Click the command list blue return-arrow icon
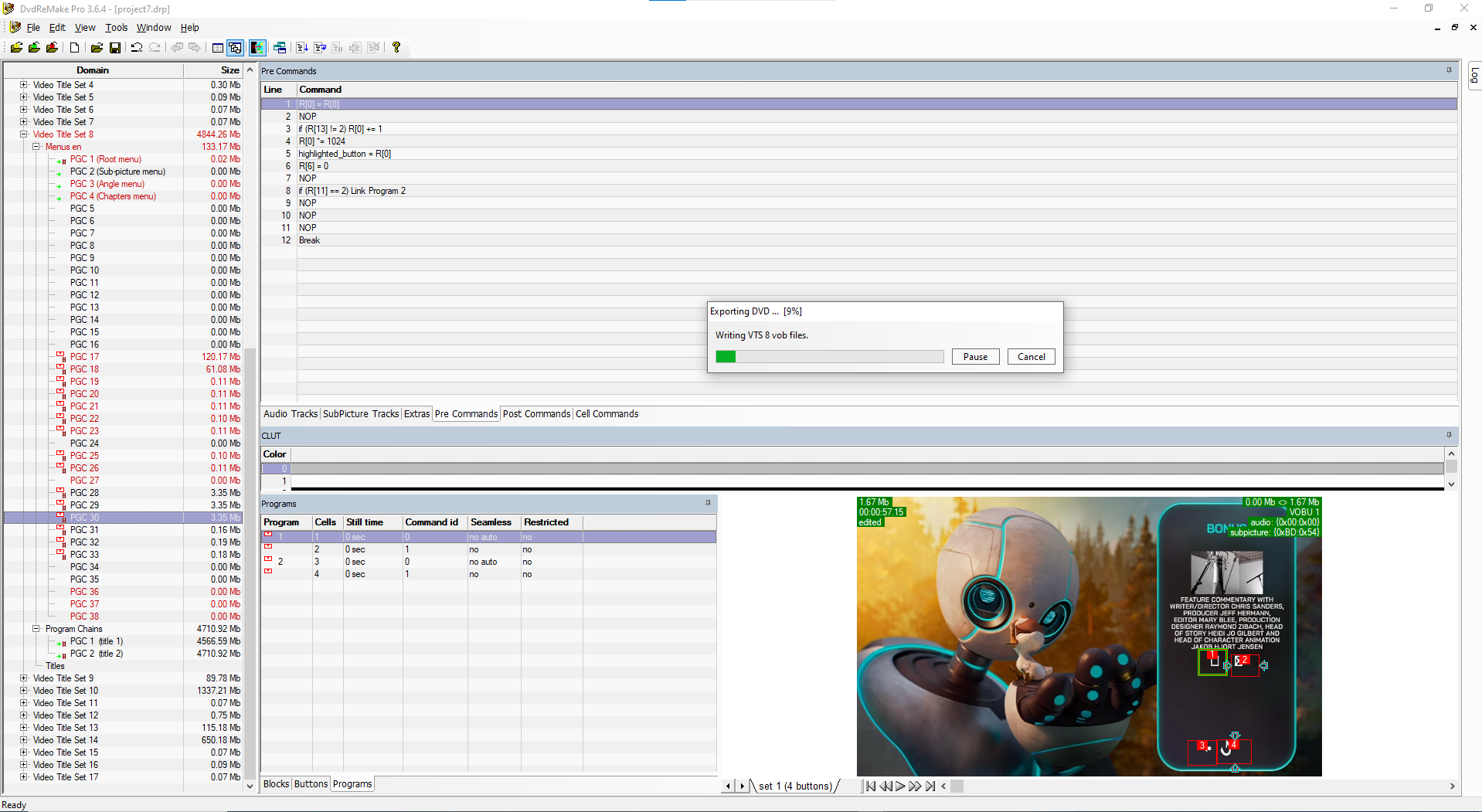The image size is (1482, 812). pos(320,48)
